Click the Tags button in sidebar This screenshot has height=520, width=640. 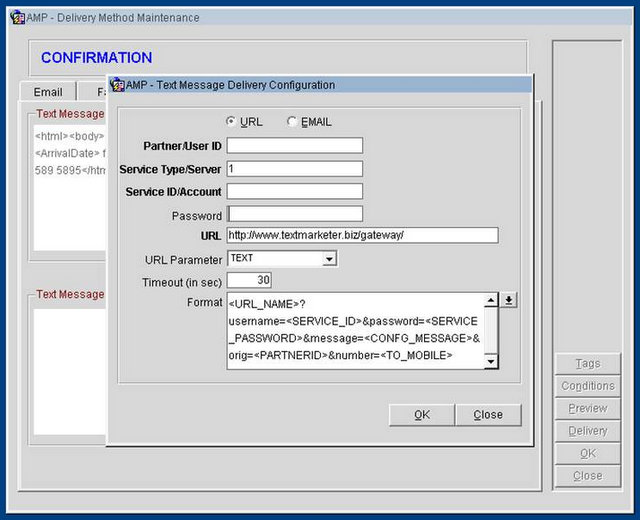588,364
